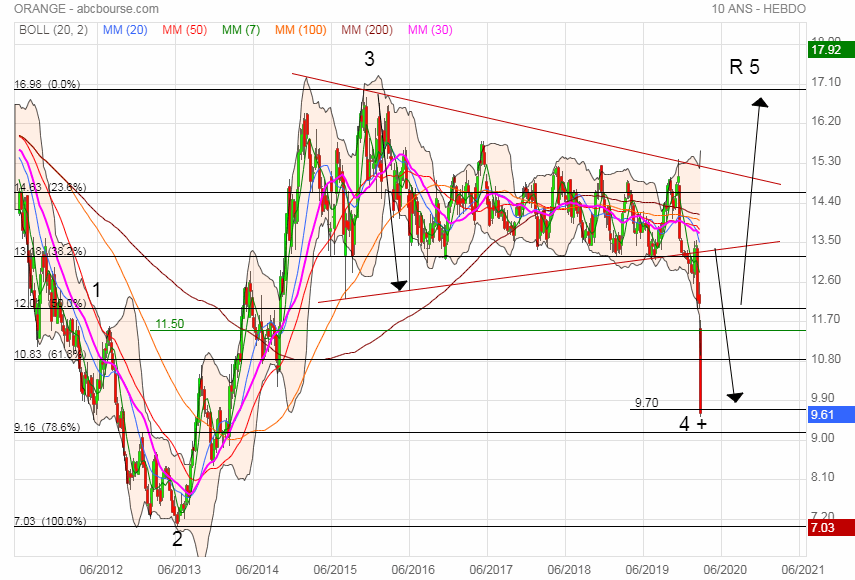Click the 14.63 (23.6%) Fibonacci label
Viewport: 855px width, 580px height.
click(50, 188)
